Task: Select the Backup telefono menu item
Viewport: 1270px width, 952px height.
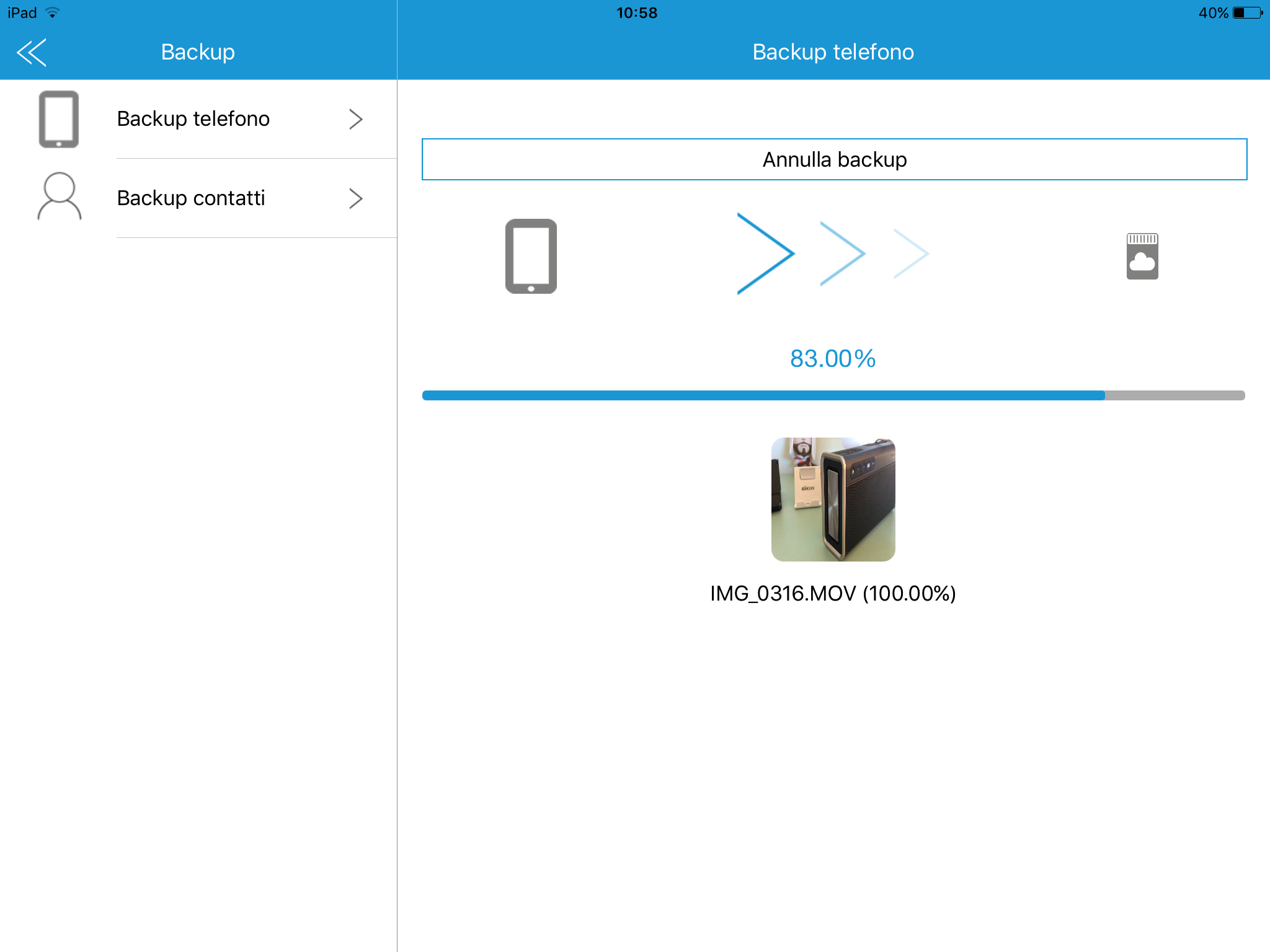Action: (193, 119)
